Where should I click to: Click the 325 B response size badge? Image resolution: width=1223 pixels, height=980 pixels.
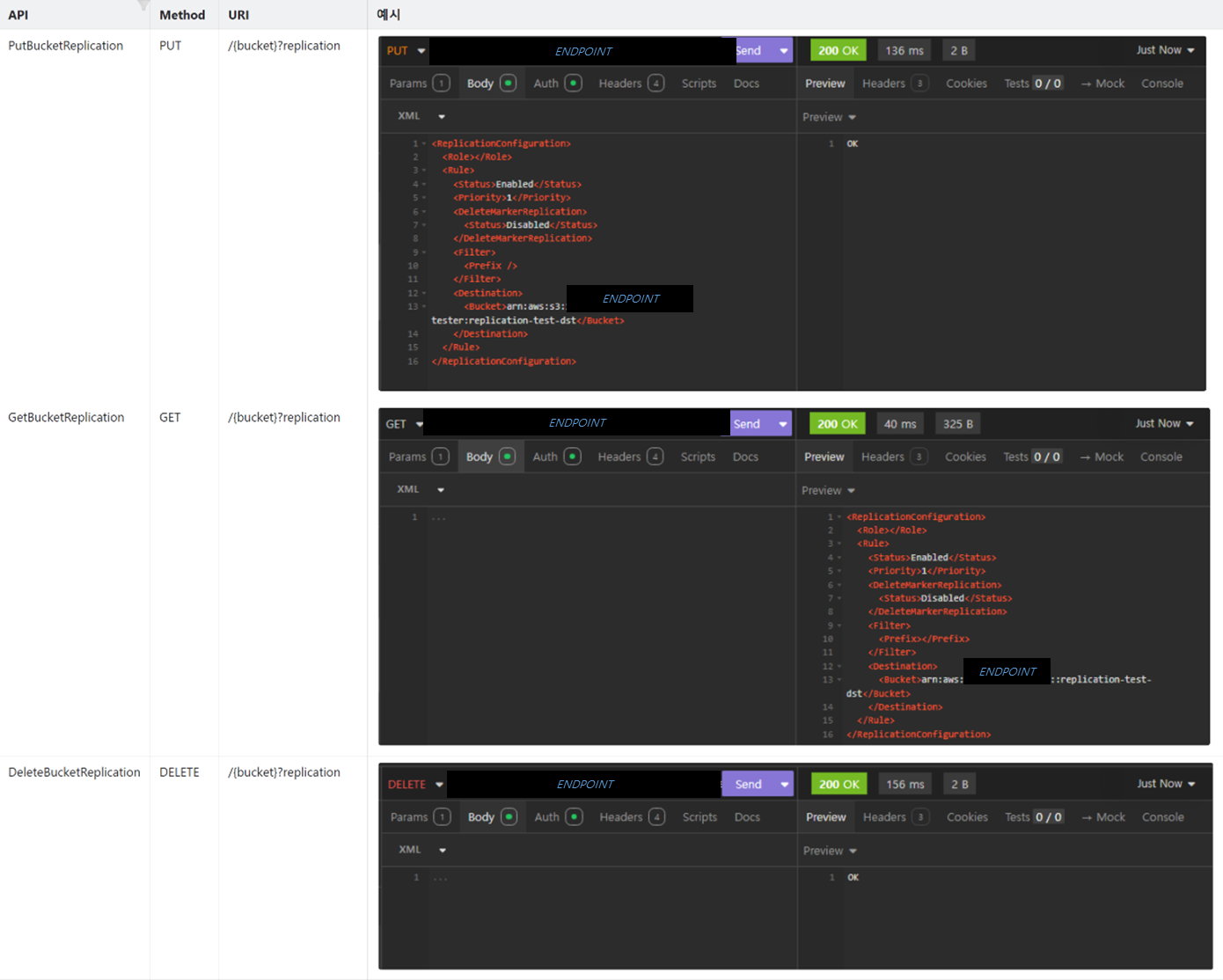click(x=957, y=424)
